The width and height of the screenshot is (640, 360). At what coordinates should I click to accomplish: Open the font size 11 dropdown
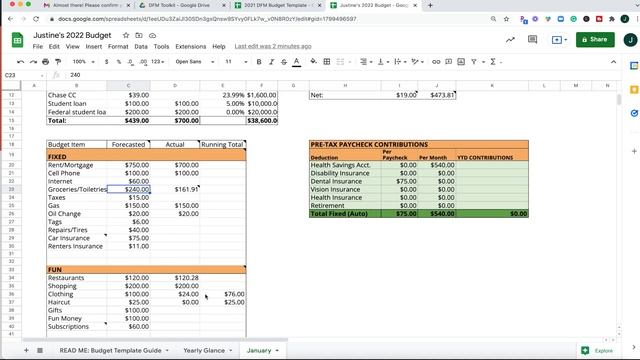click(237, 62)
